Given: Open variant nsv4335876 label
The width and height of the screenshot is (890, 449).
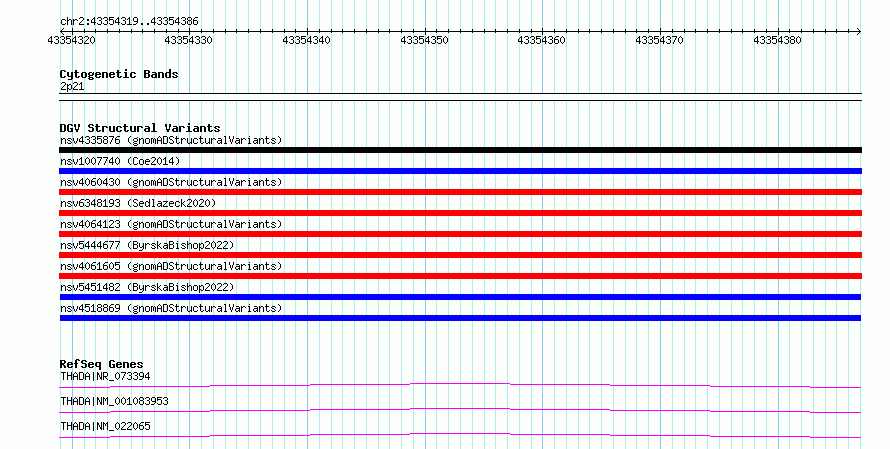Looking at the screenshot, I should pyautogui.click(x=171, y=140).
